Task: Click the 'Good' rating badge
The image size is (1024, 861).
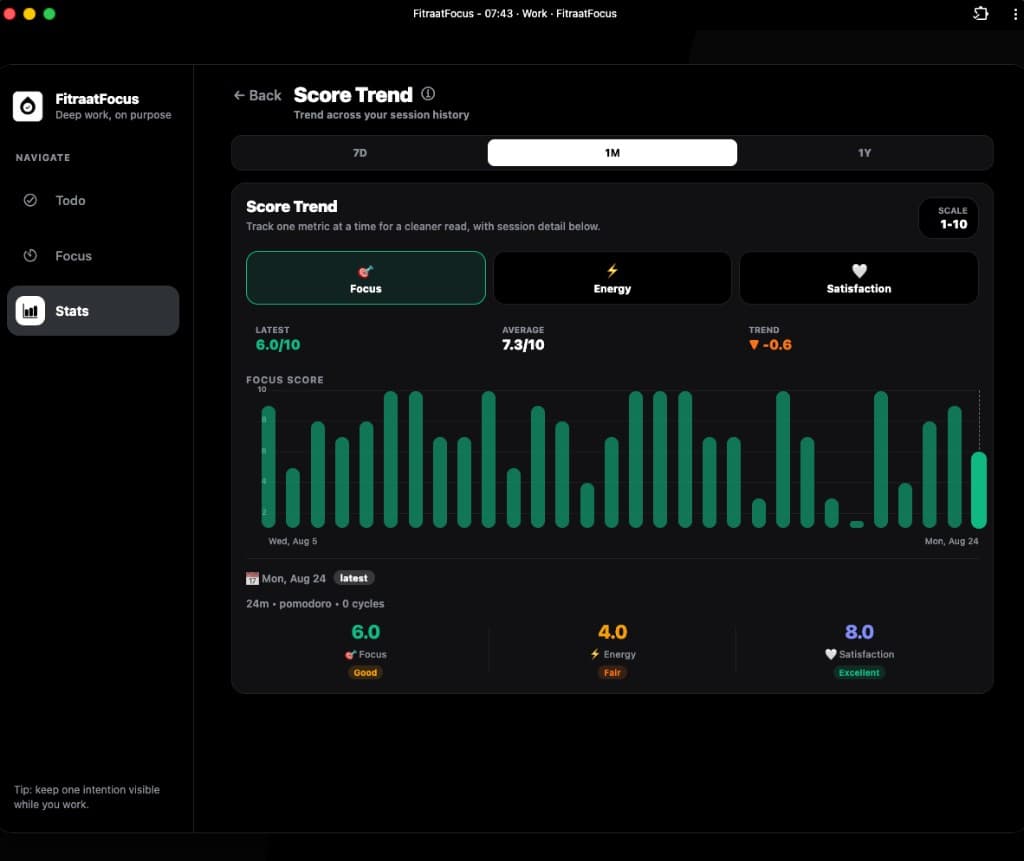Action: 365,673
